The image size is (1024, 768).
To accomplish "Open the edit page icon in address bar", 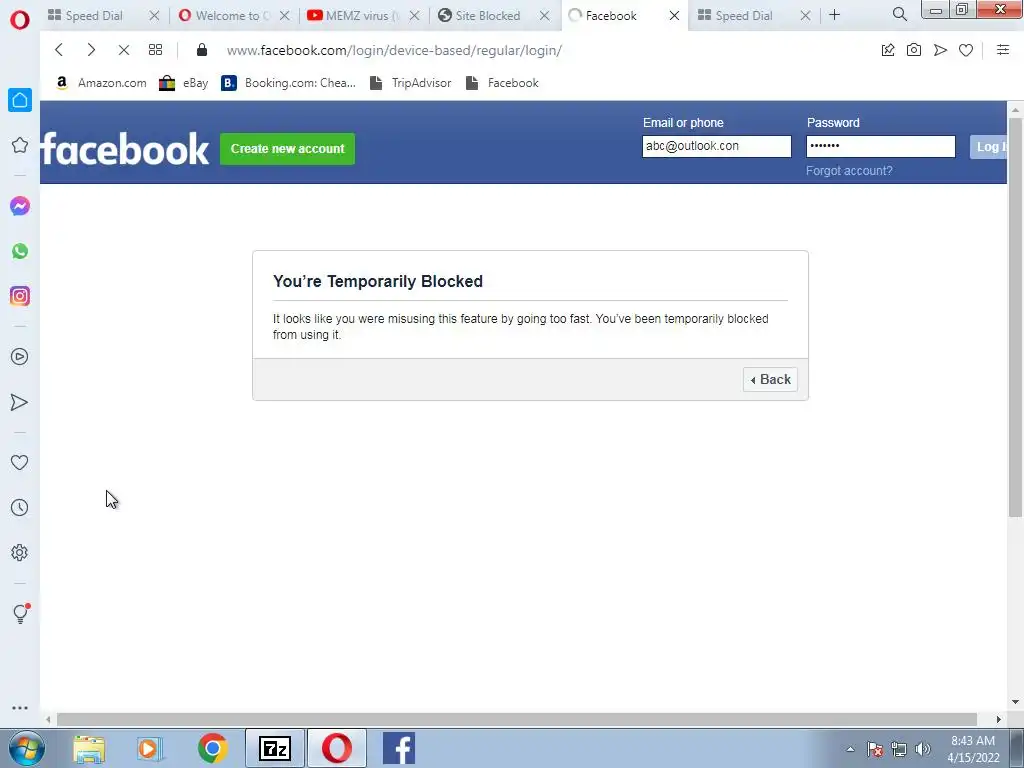I will 888,50.
